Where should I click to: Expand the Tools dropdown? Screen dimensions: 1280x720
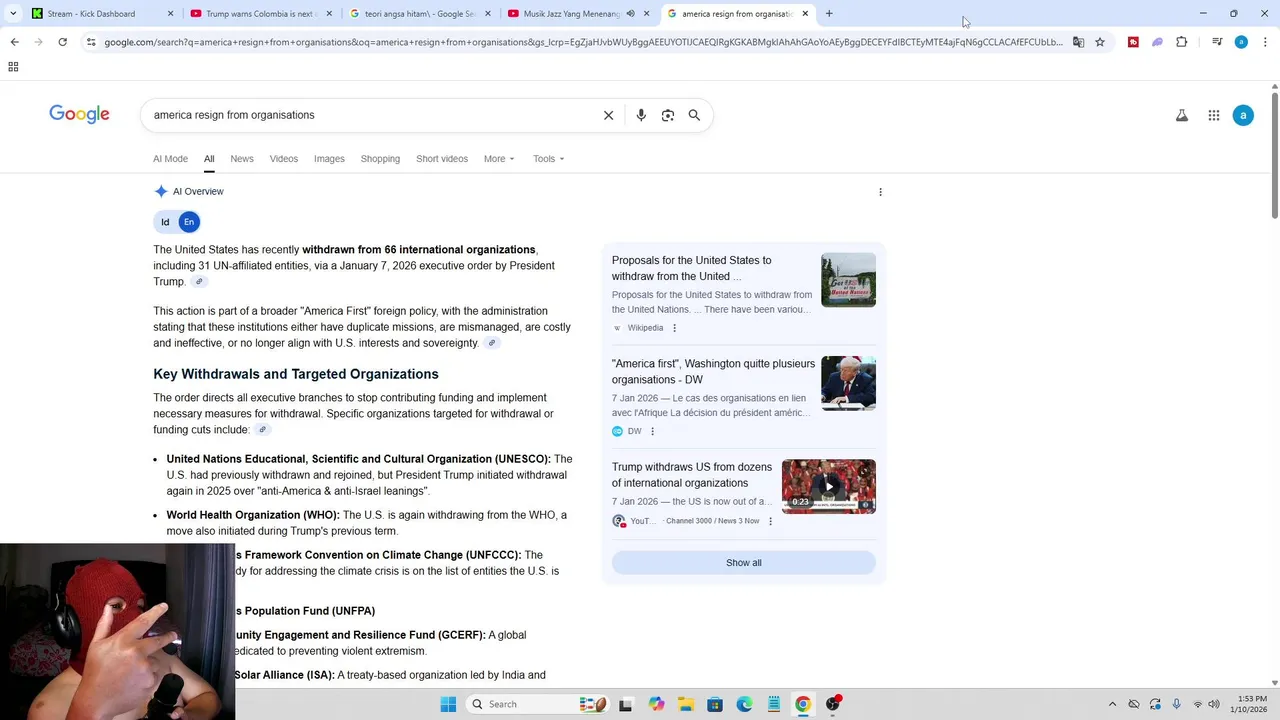pos(548,159)
